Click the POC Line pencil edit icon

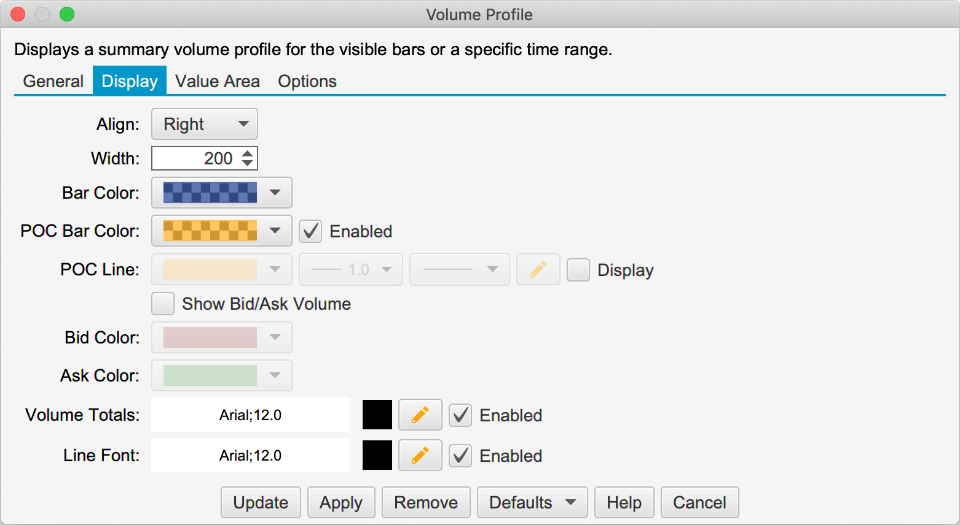[x=538, y=270]
